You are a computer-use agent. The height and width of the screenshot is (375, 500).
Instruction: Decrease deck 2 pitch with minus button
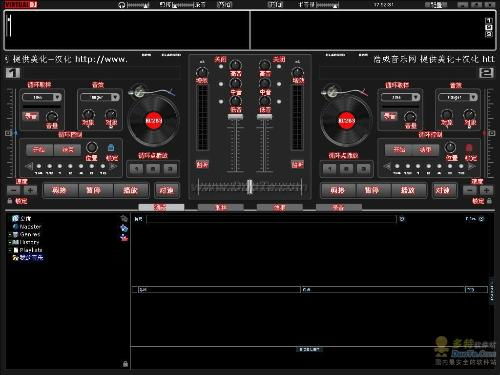(470, 190)
